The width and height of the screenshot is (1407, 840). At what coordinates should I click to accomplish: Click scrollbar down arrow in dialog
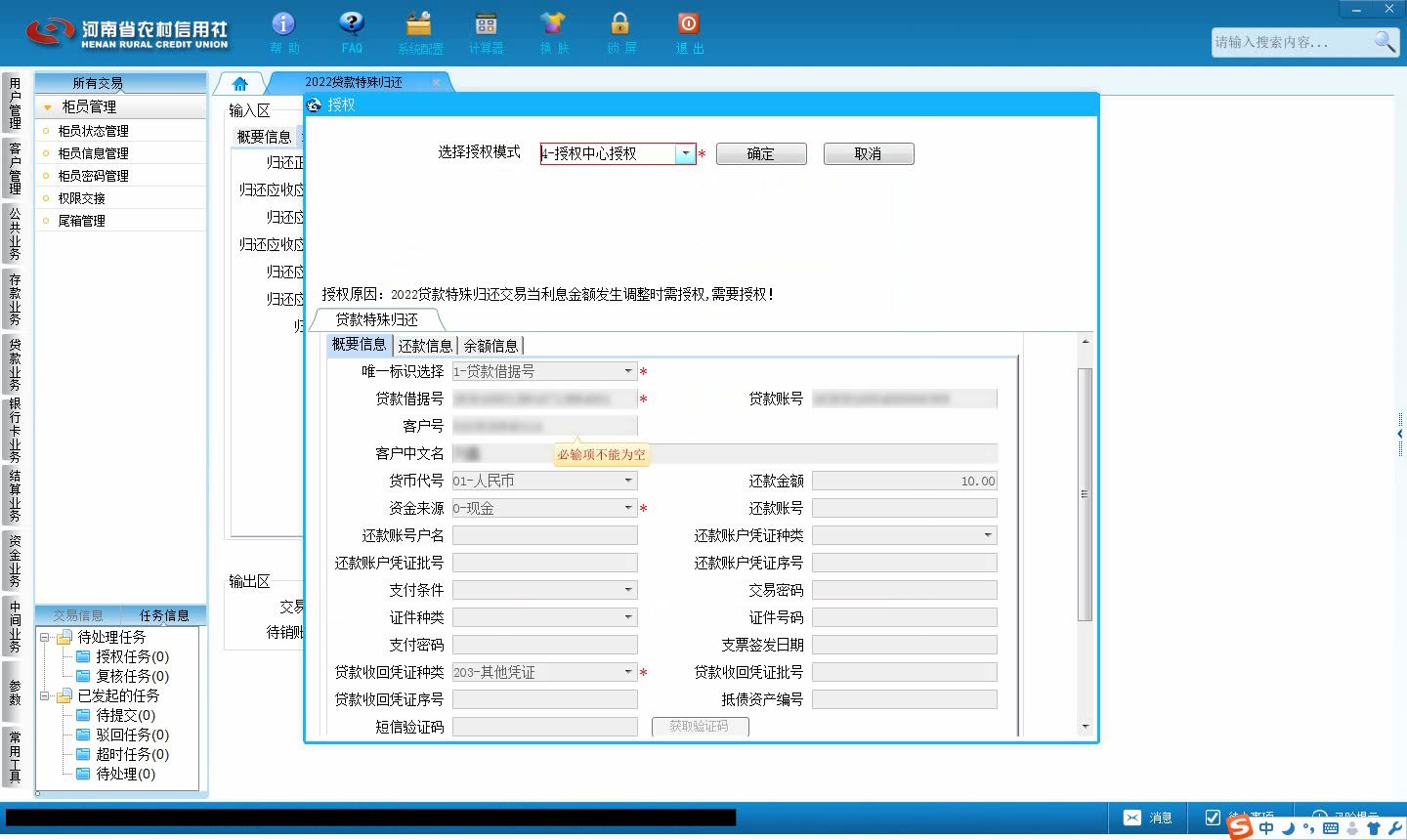(1085, 728)
